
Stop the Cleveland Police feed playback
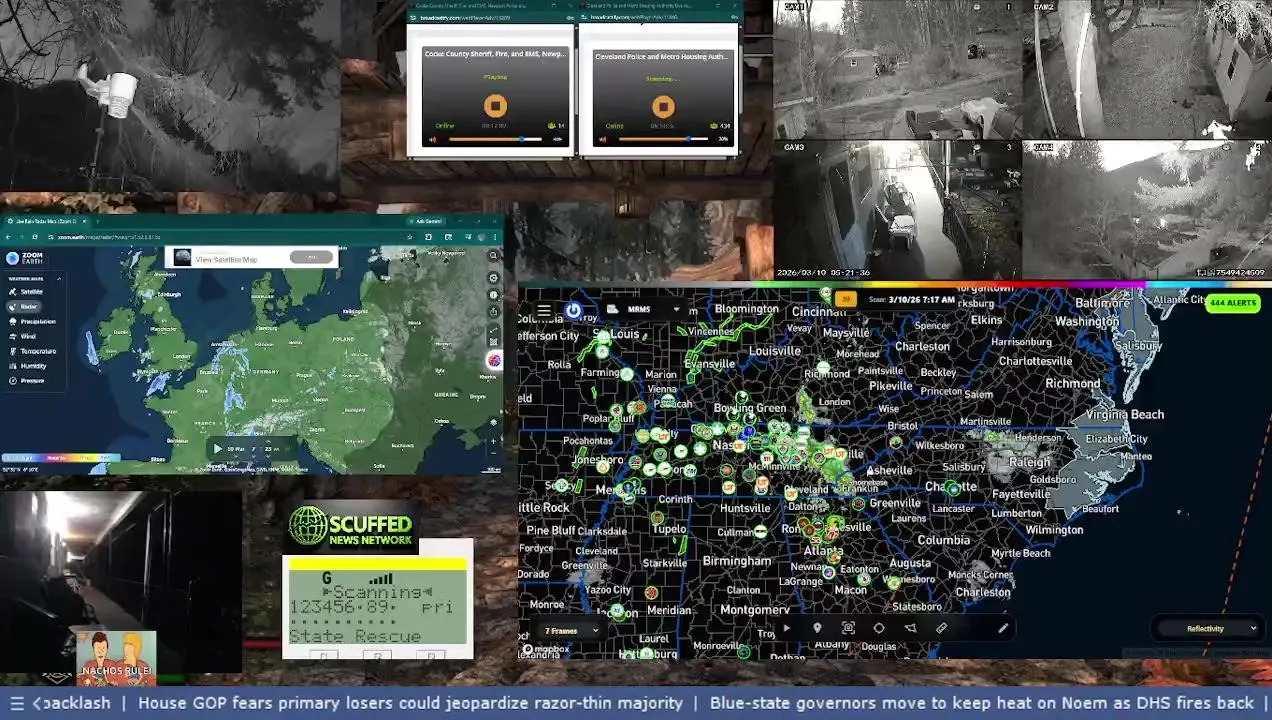[x=663, y=107]
